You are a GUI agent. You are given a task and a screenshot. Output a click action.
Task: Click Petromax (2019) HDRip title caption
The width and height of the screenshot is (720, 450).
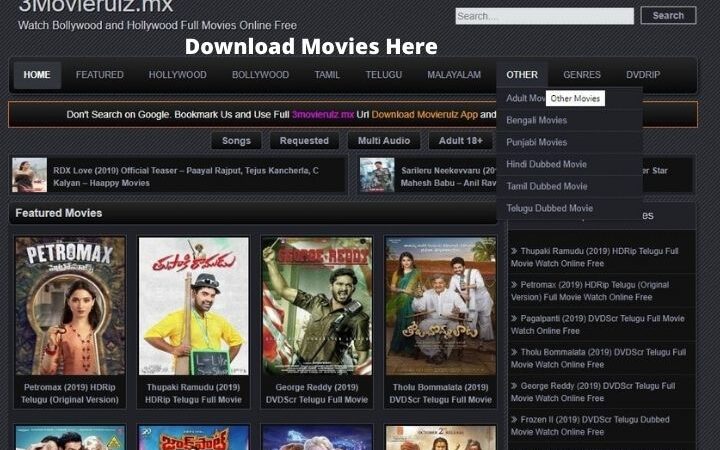[x=70, y=394]
